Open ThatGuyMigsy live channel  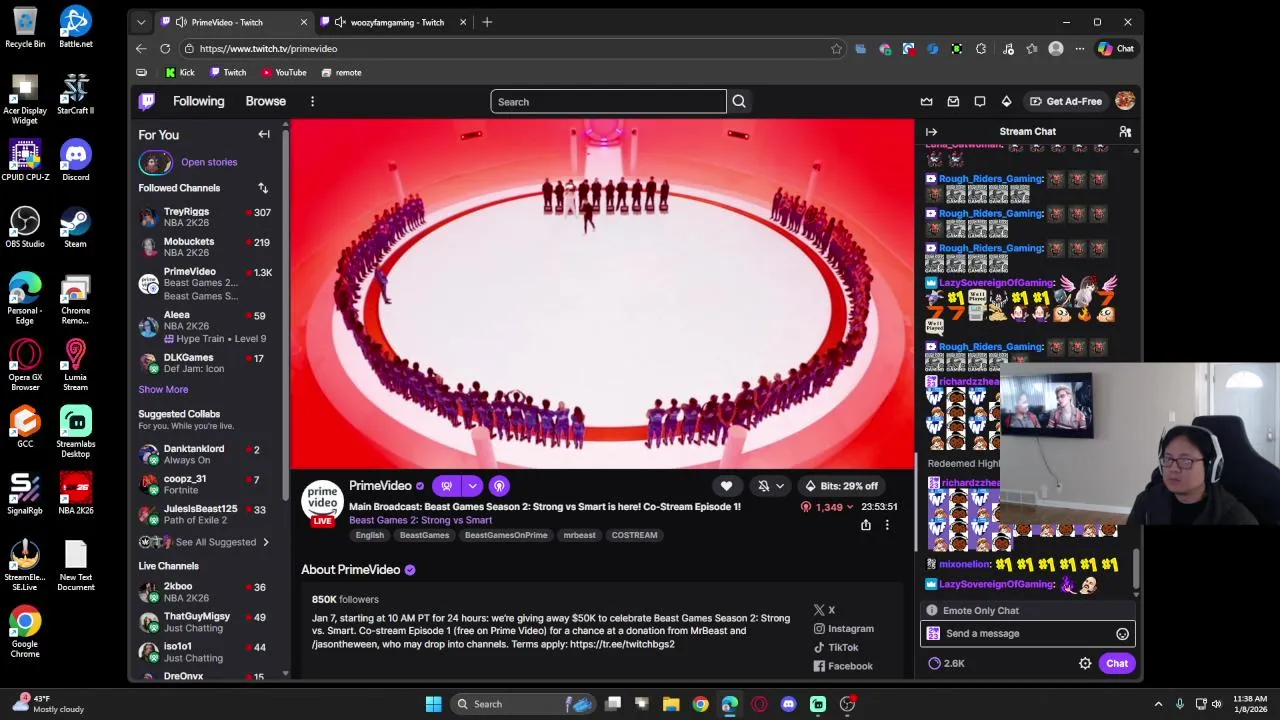(x=208, y=622)
